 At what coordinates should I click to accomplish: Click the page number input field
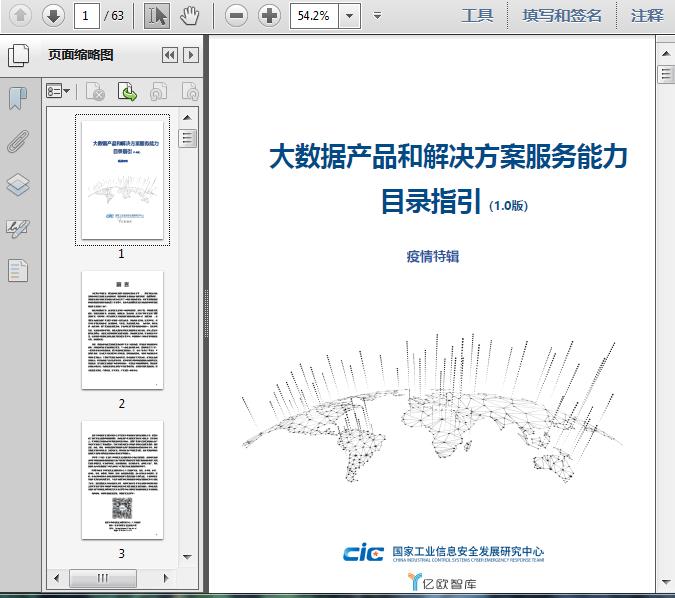click(87, 15)
